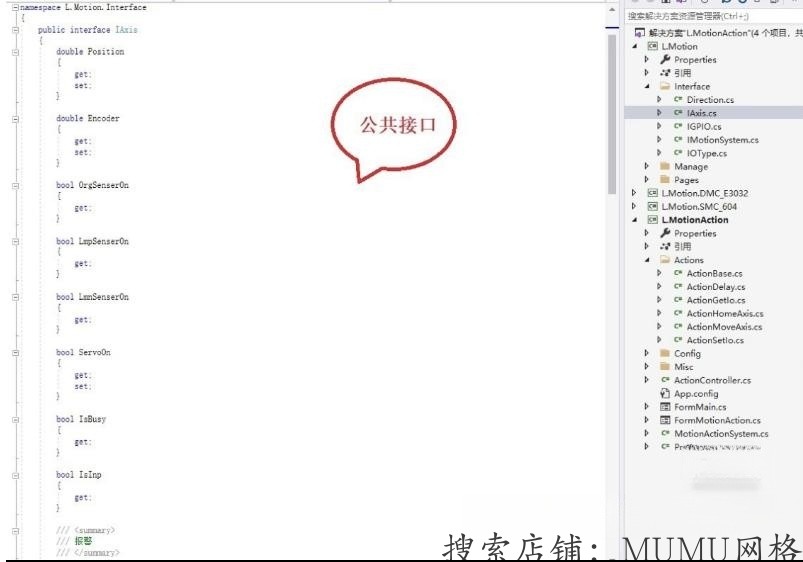Image resolution: width=803 pixels, height=562 pixels.
Task: Collapse the Actions folder node
Action: pos(647,260)
